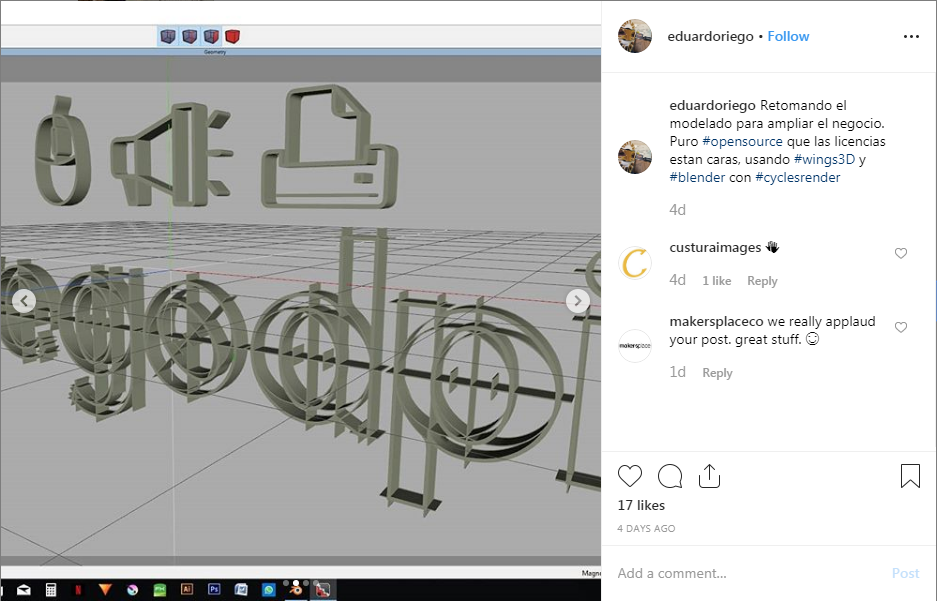Open the 4 DAYS AGO timestamp
The width and height of the screenshot is (937, 601).
pos(646,529)
